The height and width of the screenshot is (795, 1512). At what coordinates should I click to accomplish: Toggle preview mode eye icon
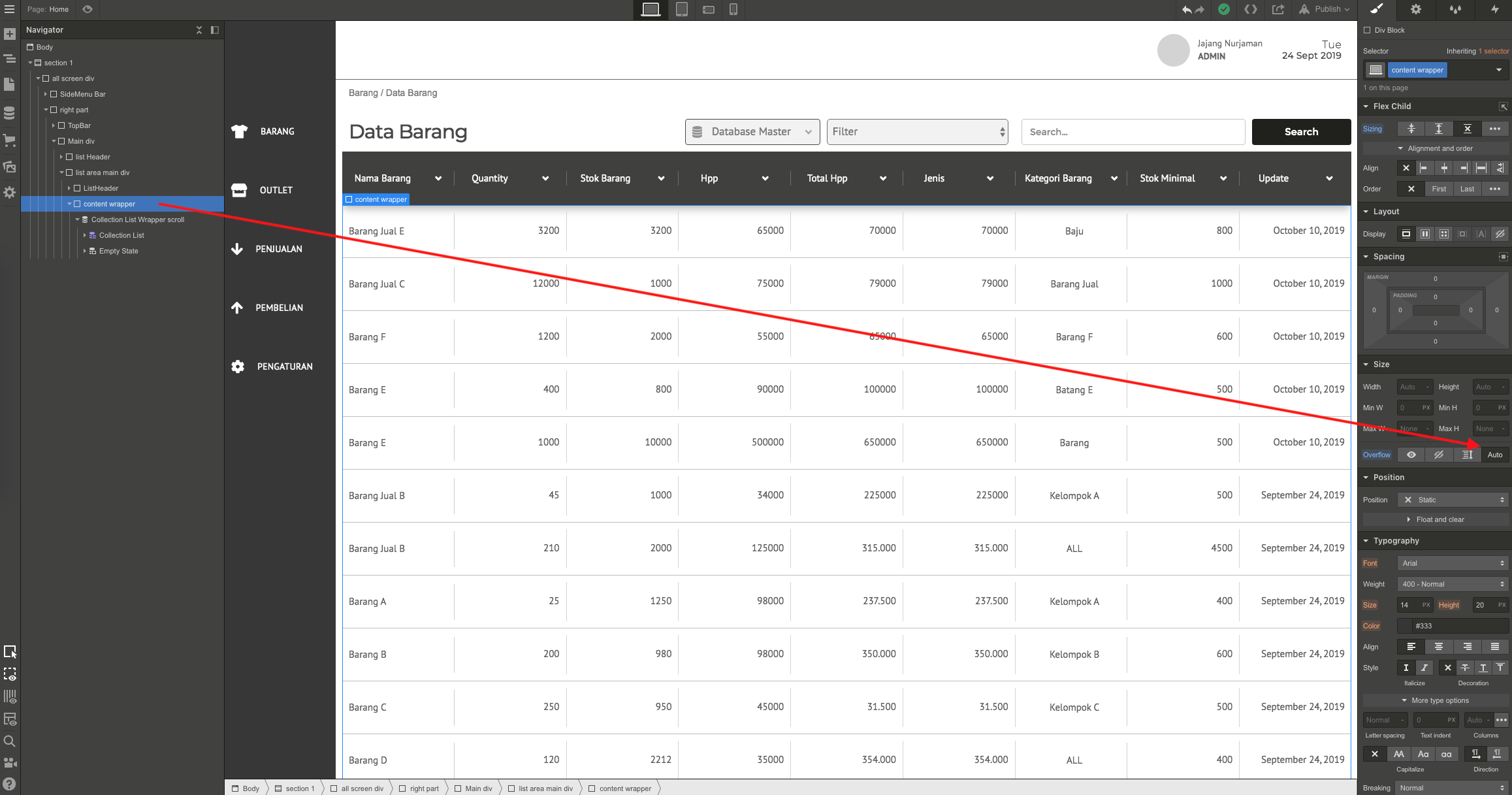coord(88,9)
